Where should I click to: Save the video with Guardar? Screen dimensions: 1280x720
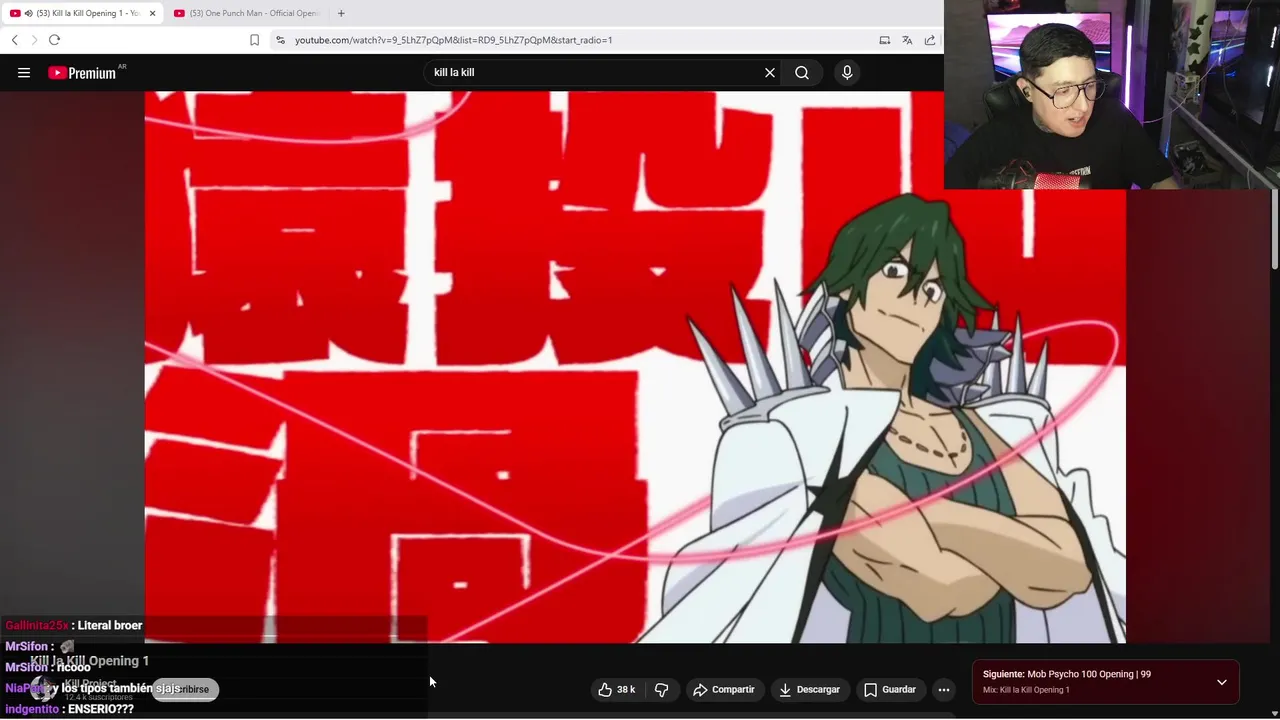(x=890, y=689)
